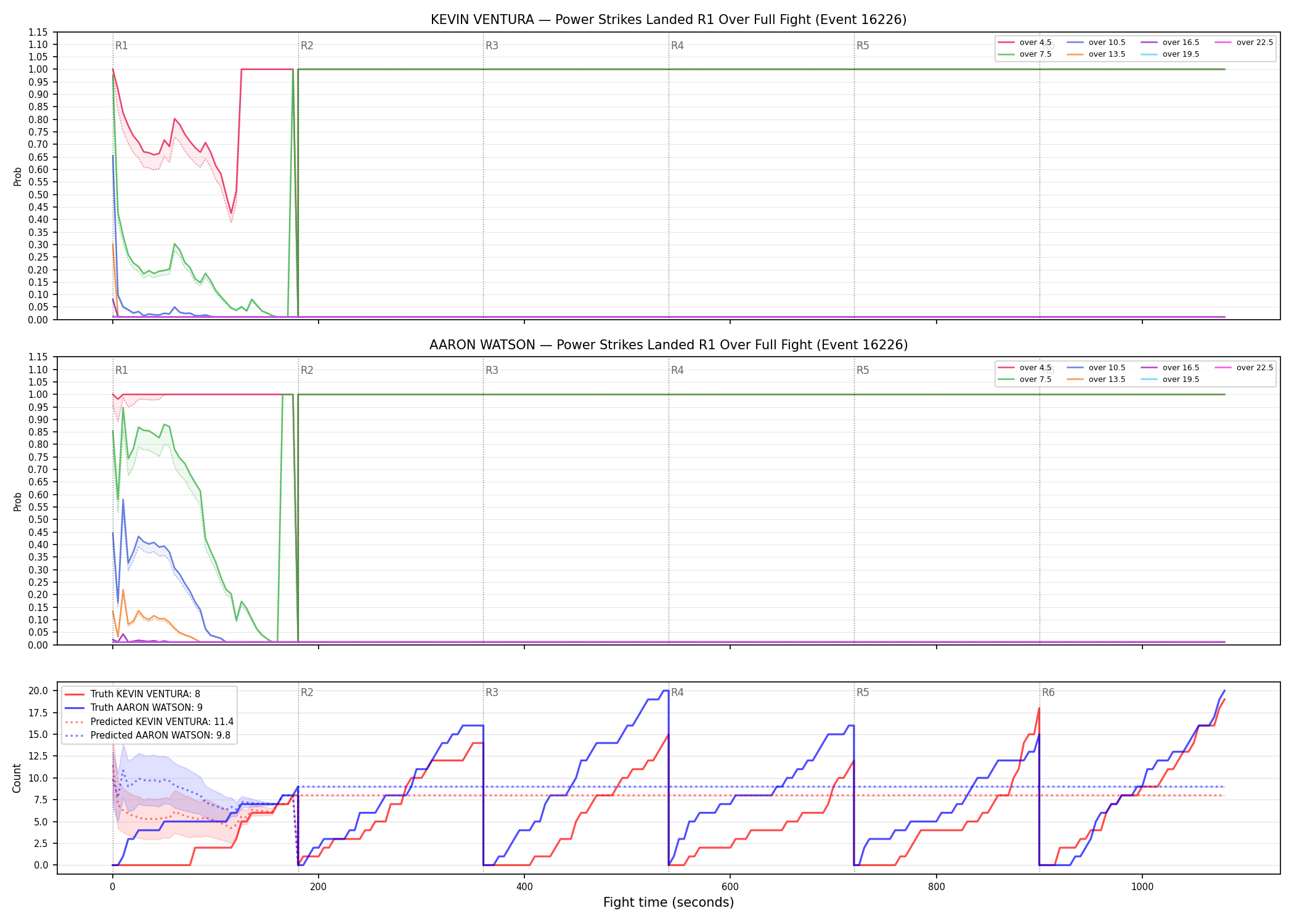Click the 'Prob' y-axis label on Kevin Ventura chart
The image size is (1294, 924).
coord(17,176)
